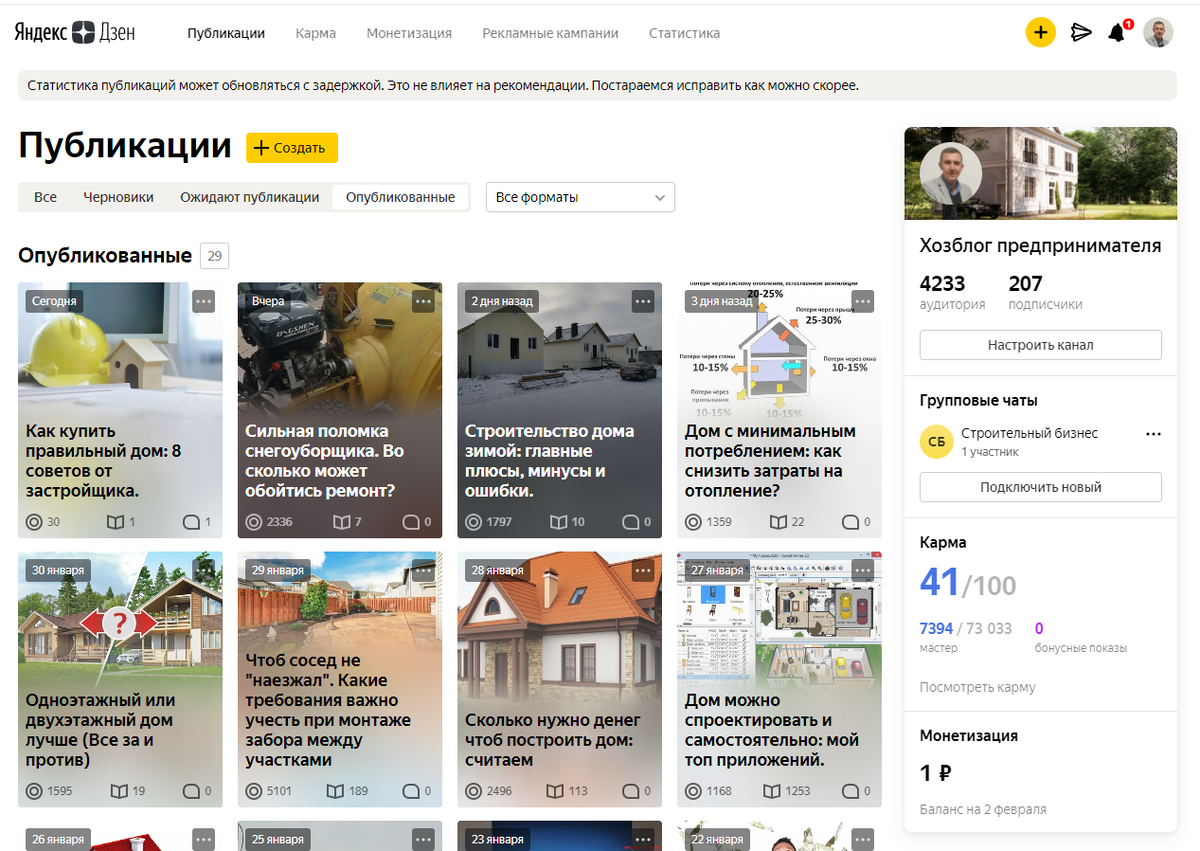Click the channel name 'Хозблог предпринимателя'
1200x851 pixels.
[x=1041, y=245]
